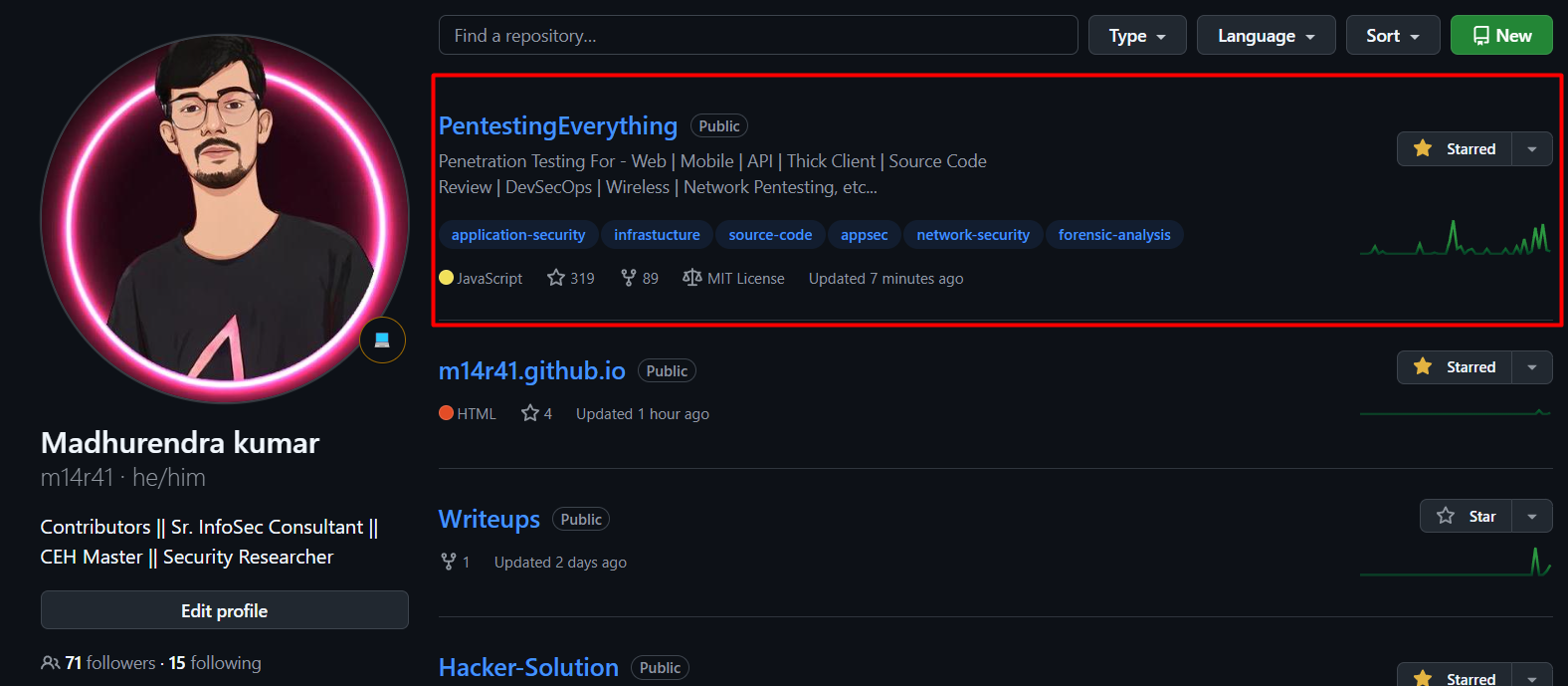Open star list dropdown for Writeups
Image resolution: width=1568 pixels, height=686 pixels.
(x=1532, y=516)
